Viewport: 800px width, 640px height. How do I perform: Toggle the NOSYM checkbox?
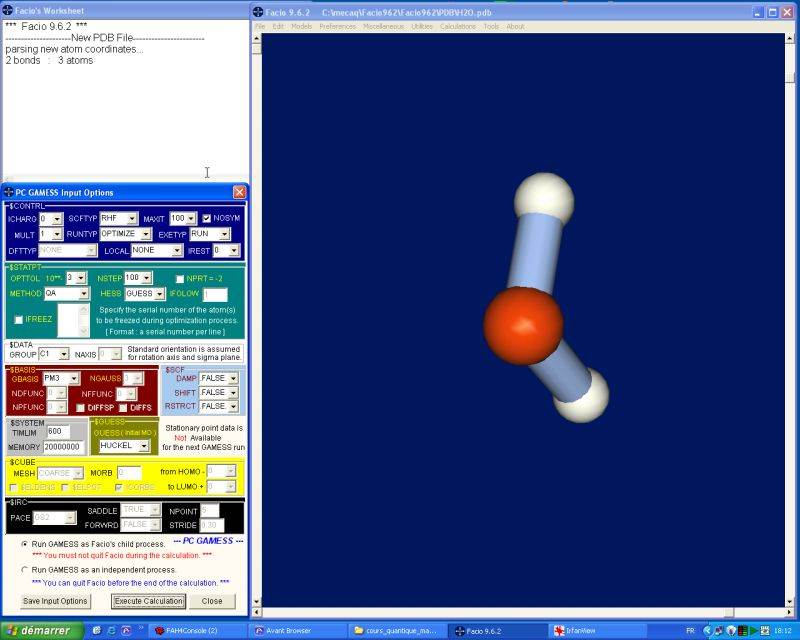206,218
